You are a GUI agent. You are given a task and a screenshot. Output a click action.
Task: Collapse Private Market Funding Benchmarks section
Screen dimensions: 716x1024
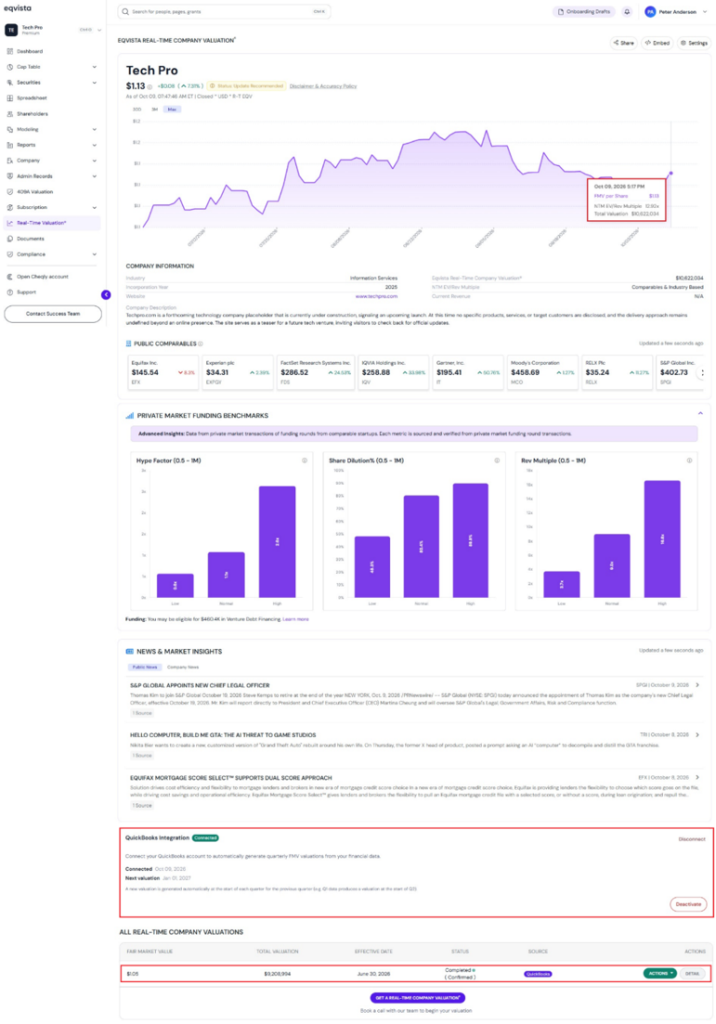(700, 414)
